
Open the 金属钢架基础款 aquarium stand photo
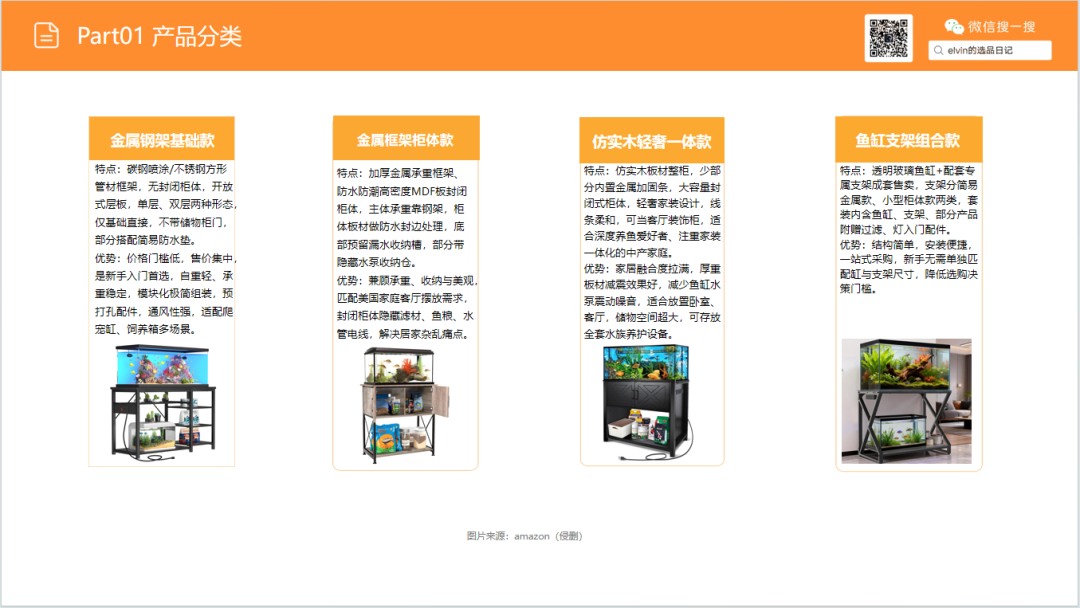click(163, 403)
